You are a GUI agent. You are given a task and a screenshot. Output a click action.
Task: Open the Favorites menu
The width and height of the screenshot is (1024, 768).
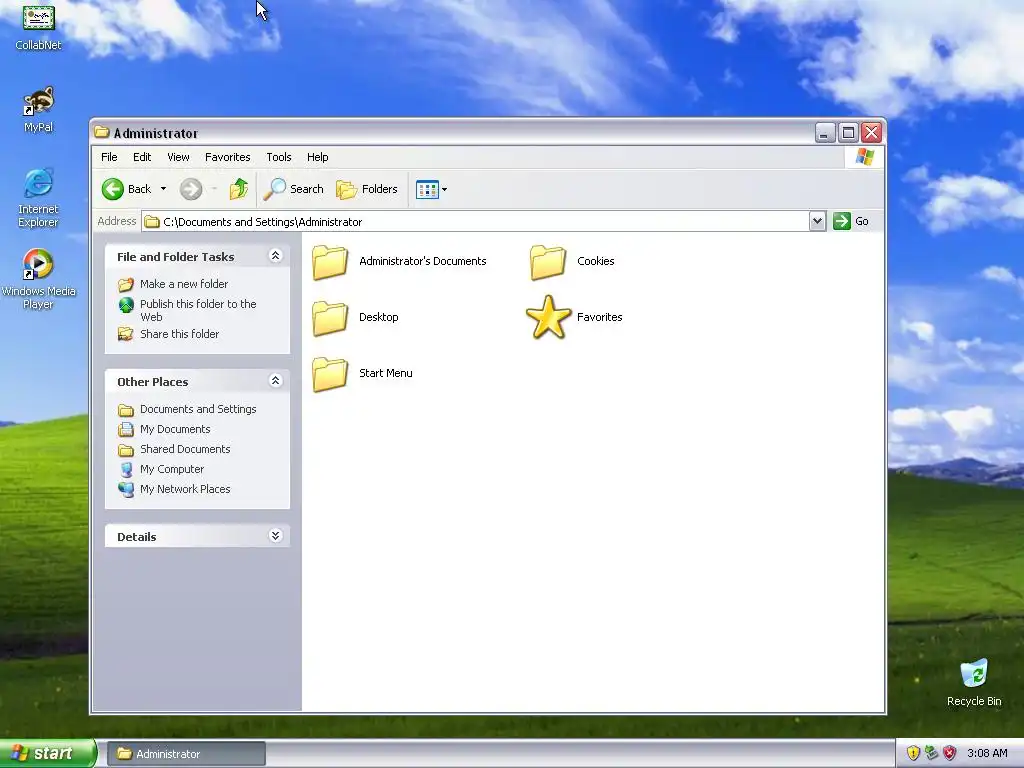point(227,157)
